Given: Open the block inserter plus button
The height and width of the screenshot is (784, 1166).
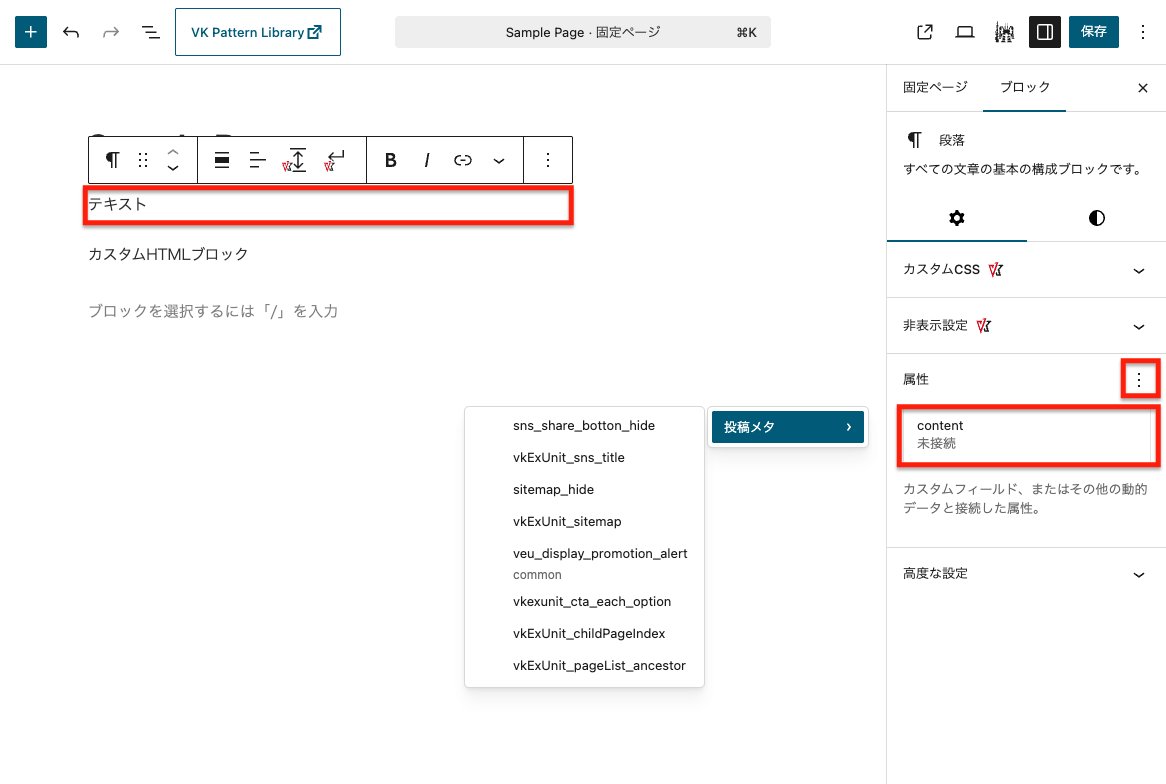Looking at the screenshot, I should pos(30,32).
